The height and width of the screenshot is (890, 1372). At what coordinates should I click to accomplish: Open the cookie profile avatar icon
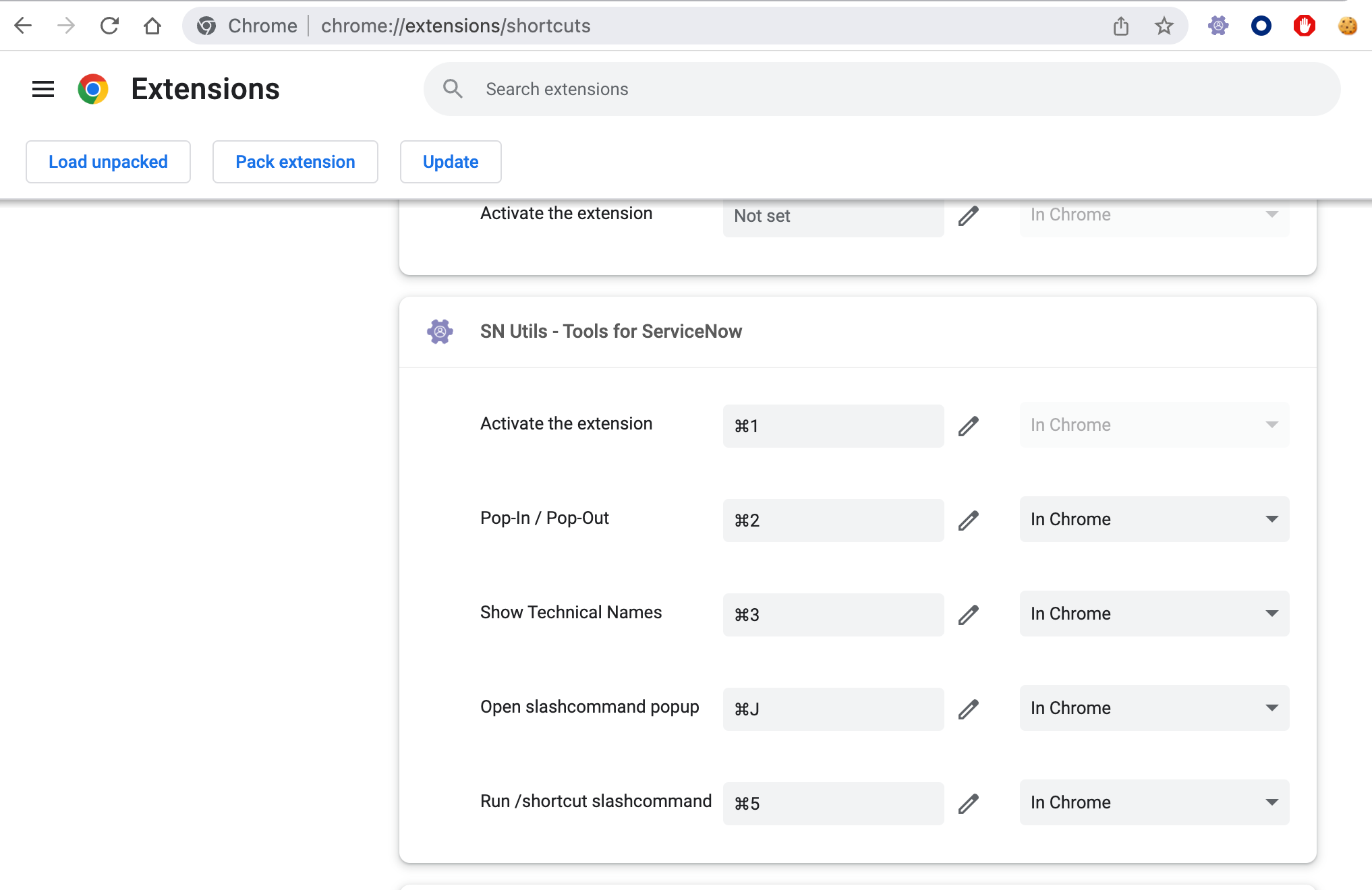click(x=1346, y=27)
